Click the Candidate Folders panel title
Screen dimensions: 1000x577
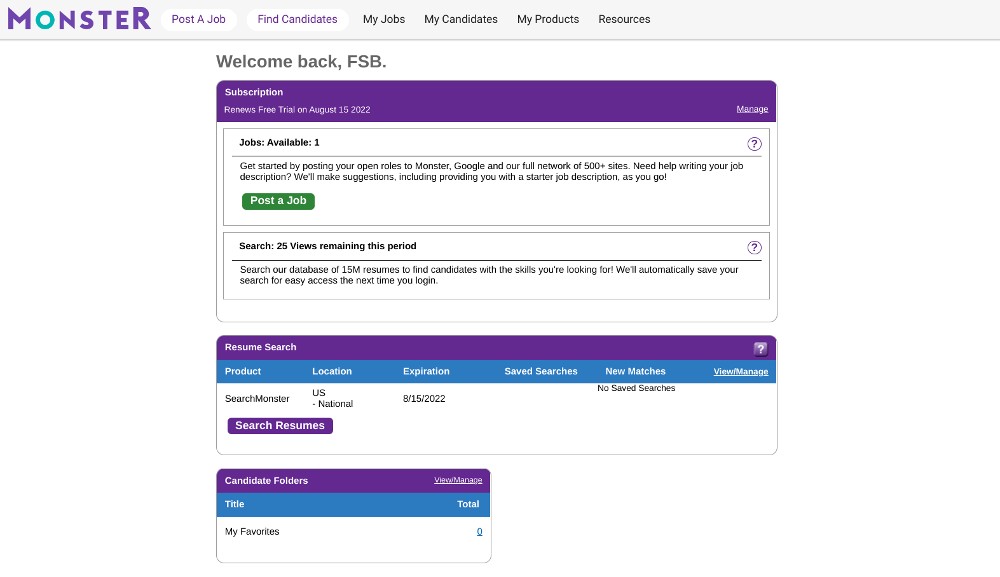266,481
